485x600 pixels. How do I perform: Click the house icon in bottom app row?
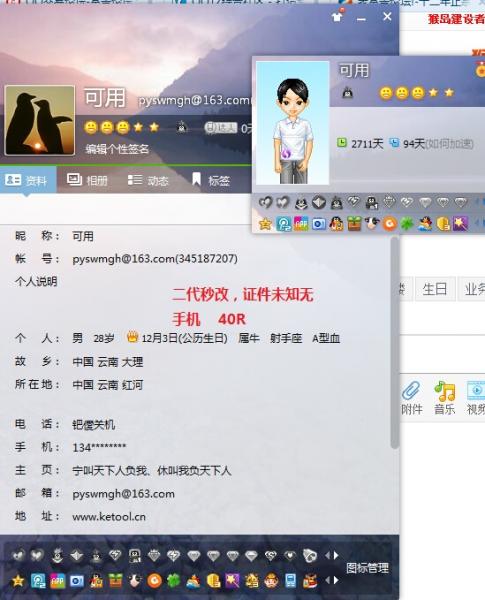(252, 581)
